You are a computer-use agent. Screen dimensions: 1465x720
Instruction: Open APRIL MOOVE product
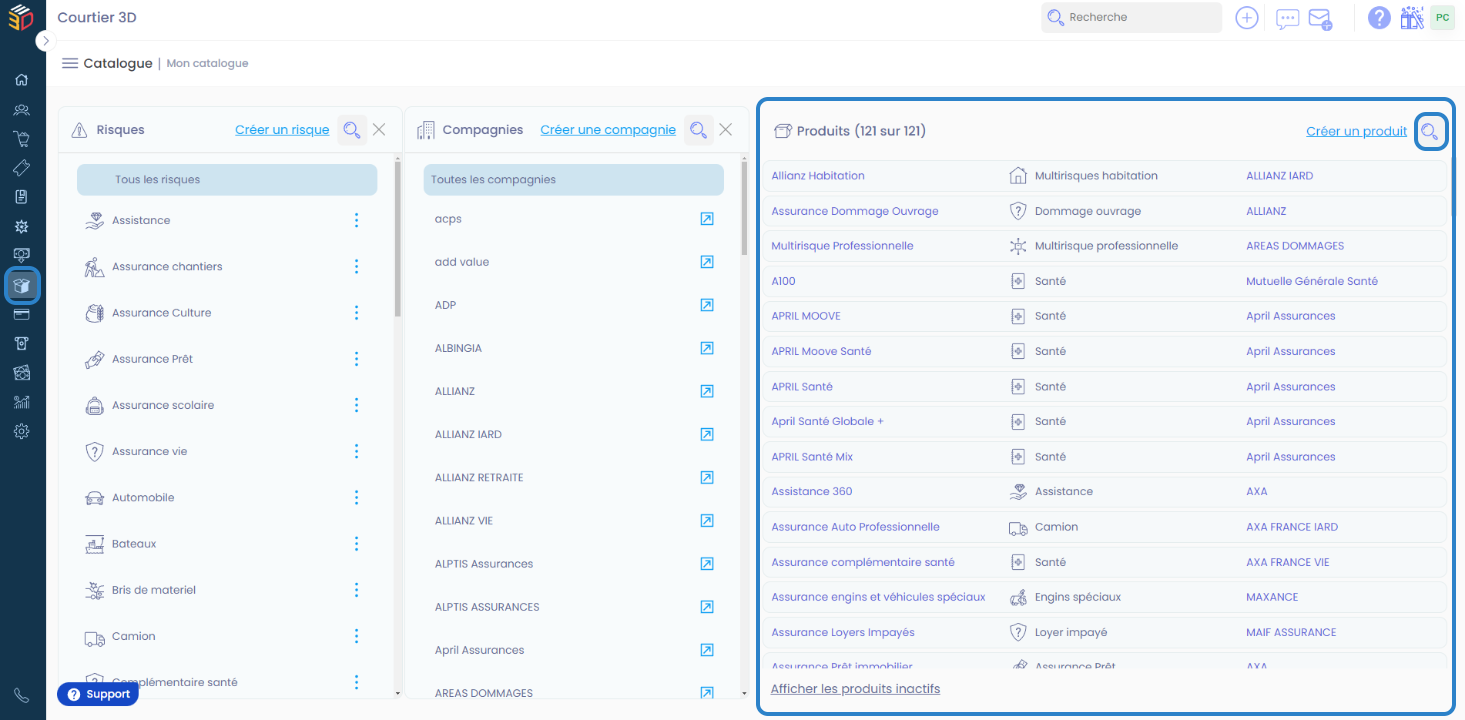806,316
